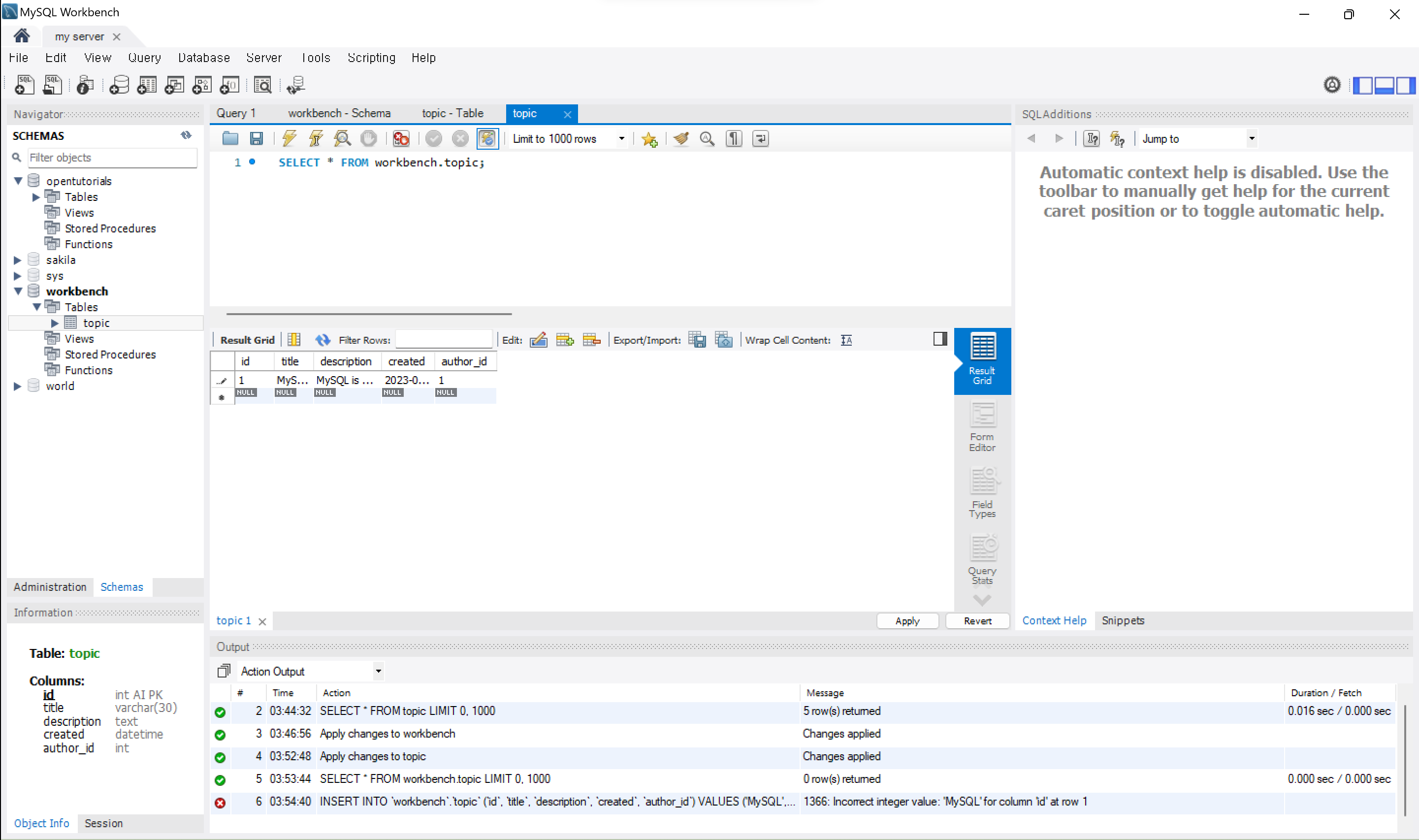Collapse the opentutorials schema
The width and height of the screenshot is (1419, 840).
(x=18, y=181)
